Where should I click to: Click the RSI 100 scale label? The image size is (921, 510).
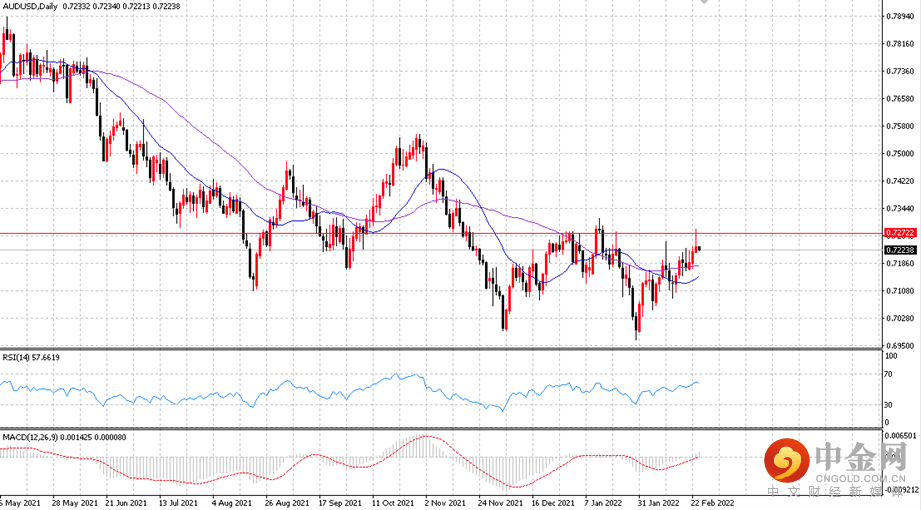[891, 356]
